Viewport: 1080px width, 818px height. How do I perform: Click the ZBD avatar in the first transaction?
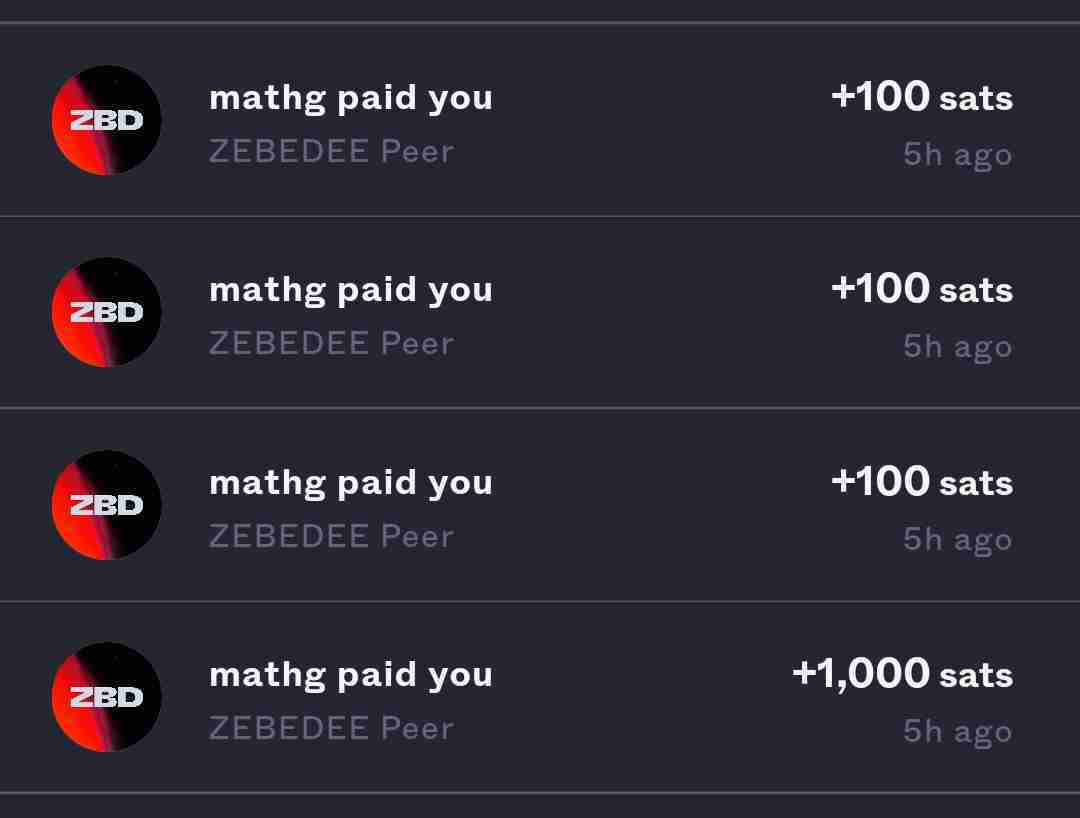click(106, 120)
